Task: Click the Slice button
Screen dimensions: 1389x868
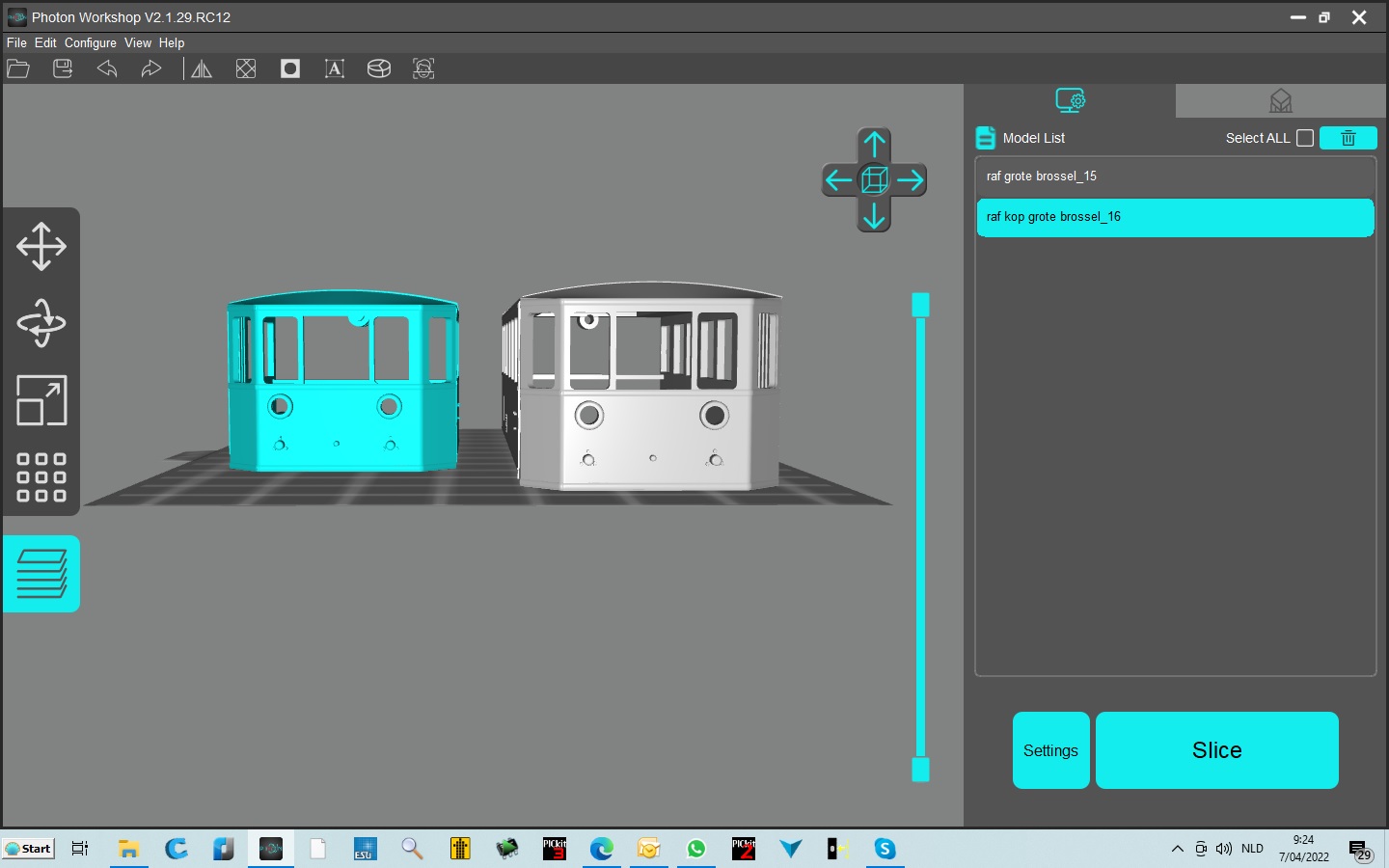Action: click(1217, 750)
